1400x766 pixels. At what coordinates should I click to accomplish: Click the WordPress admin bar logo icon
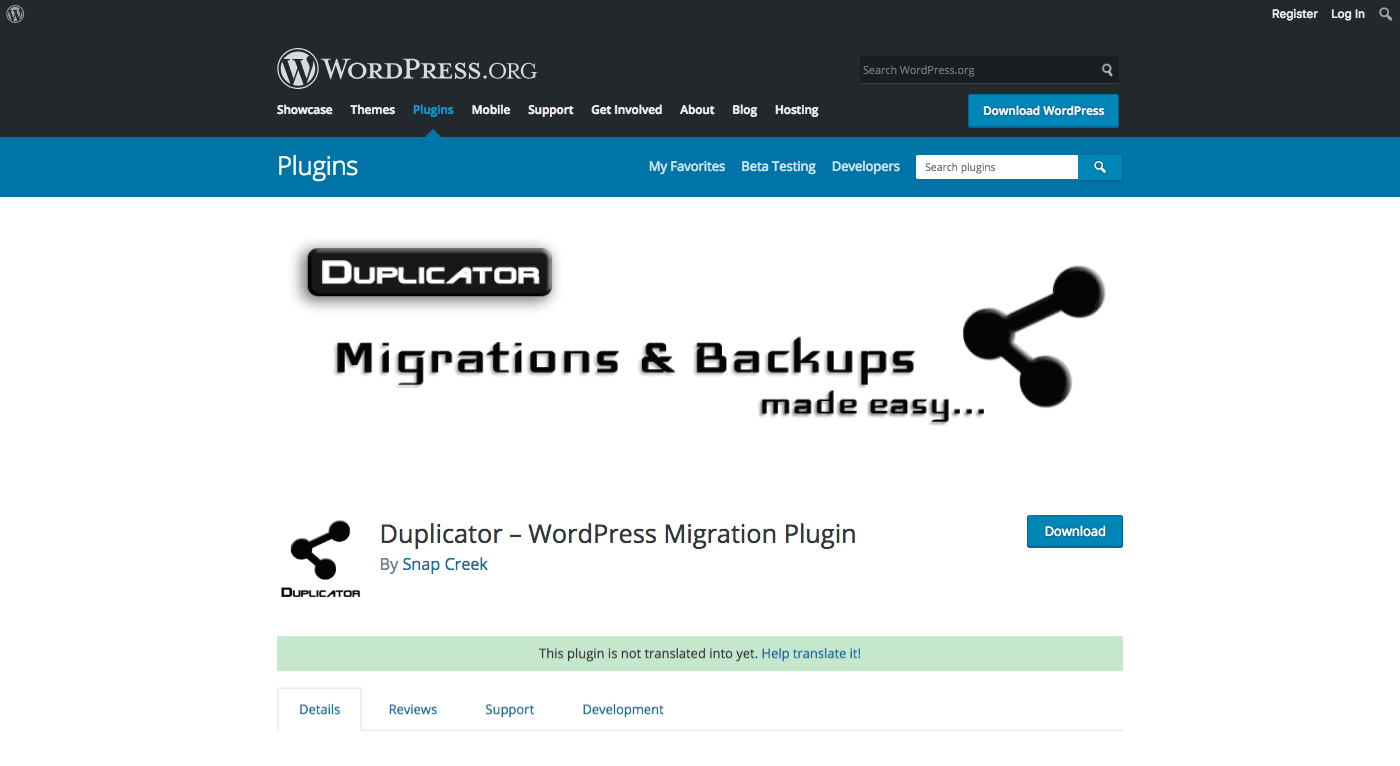pos(15,14)
